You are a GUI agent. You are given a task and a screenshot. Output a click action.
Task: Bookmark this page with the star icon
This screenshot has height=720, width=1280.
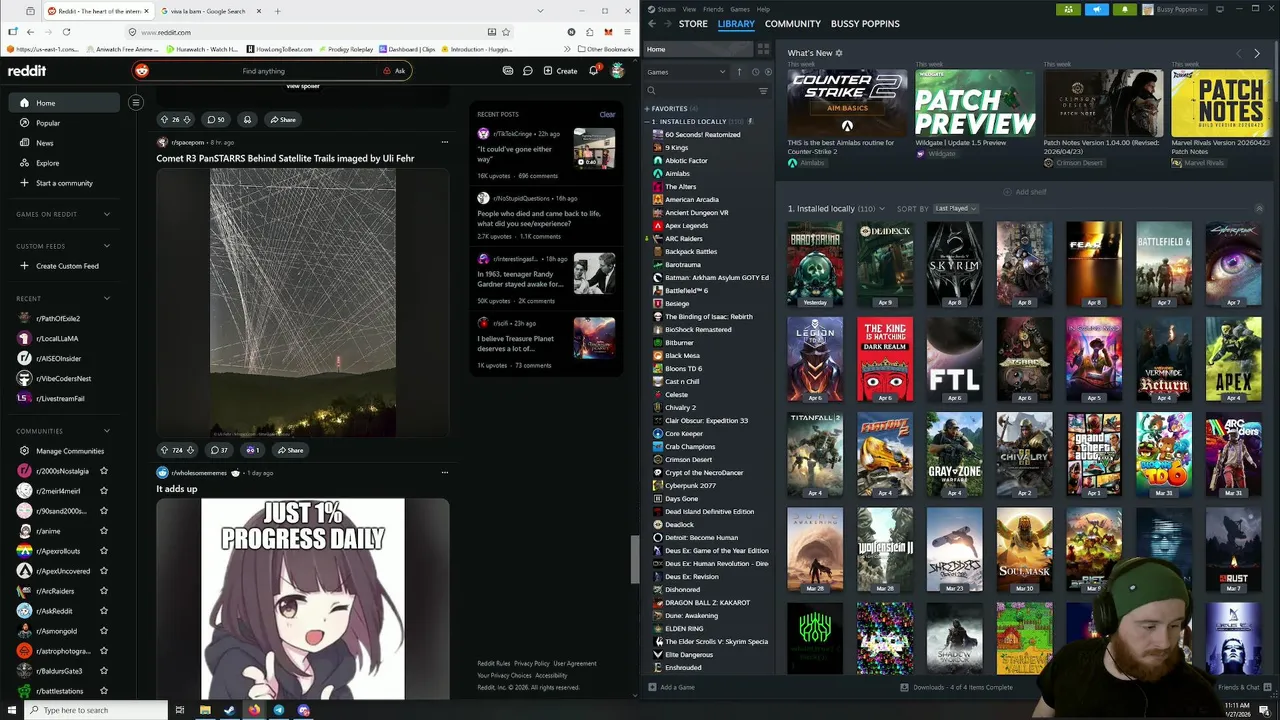point(506,32)
